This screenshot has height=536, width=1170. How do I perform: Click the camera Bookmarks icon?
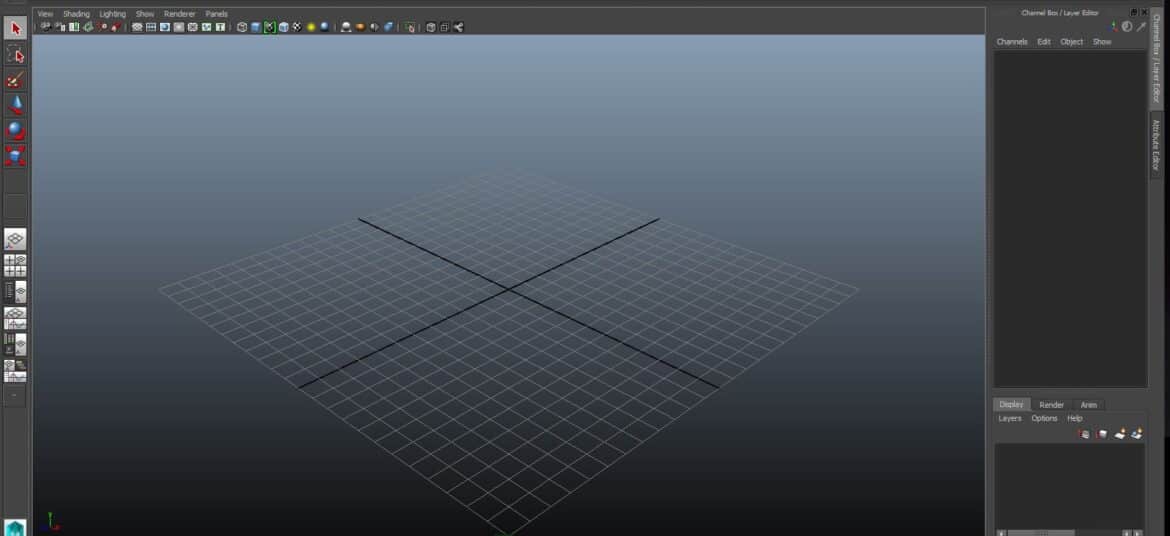[x=74, y=27]
